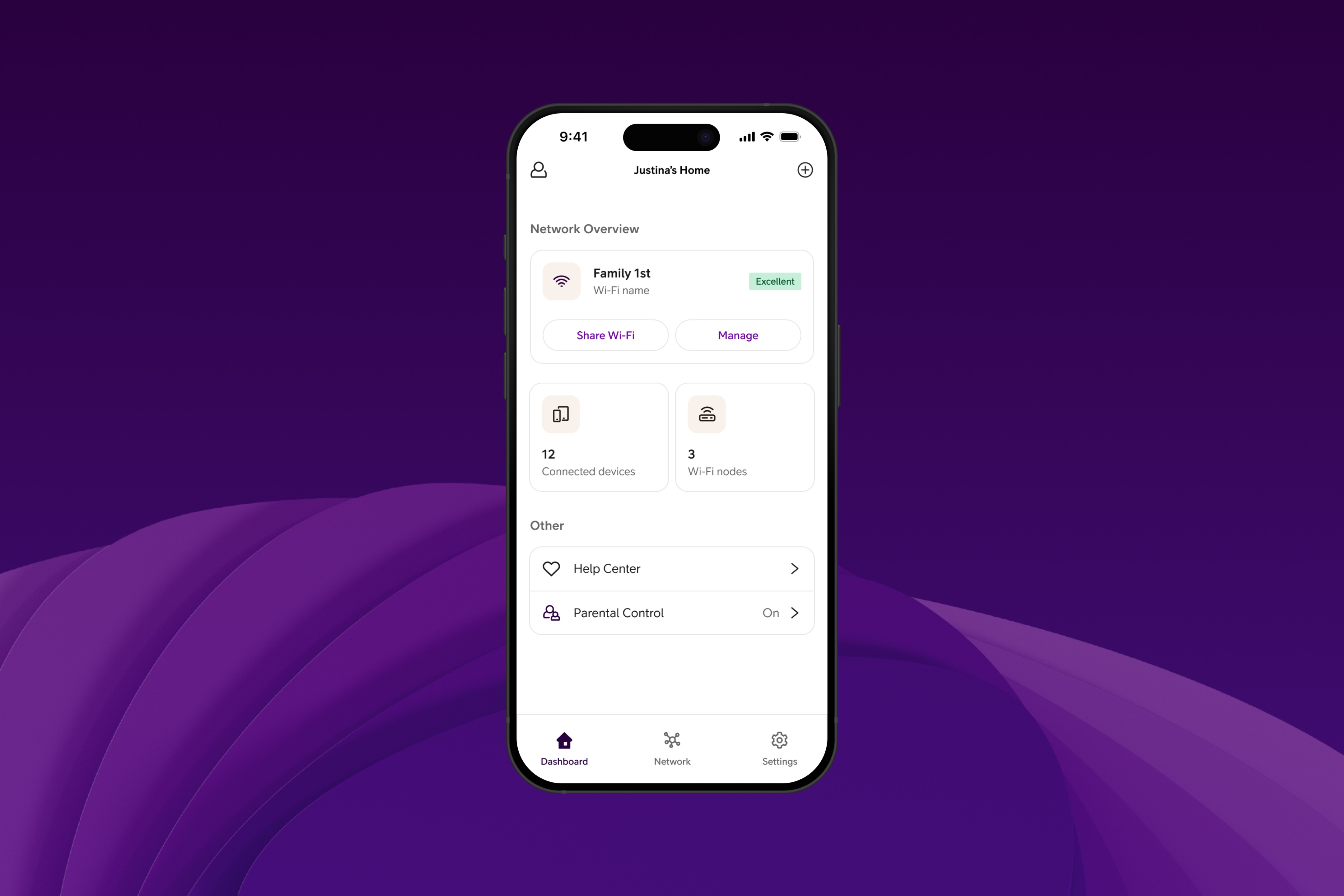Image resolution: width=1344 pixels, height=896 pixels.
Task: Select the Network tab
Action: coord(671,748)
